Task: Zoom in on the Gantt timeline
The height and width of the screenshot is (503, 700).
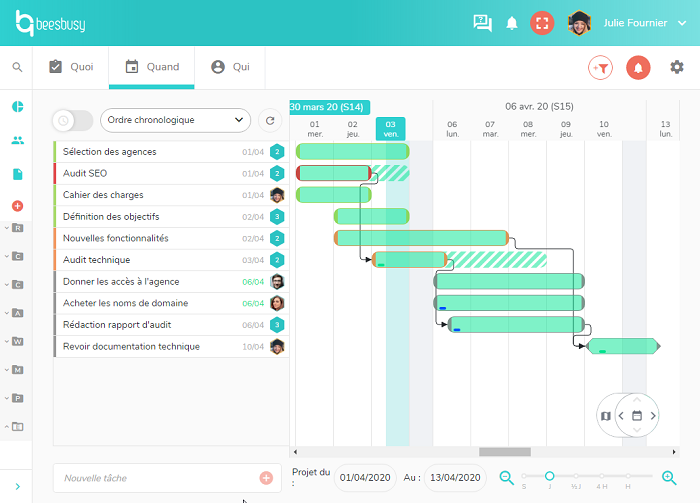Action: coord(669,478)
